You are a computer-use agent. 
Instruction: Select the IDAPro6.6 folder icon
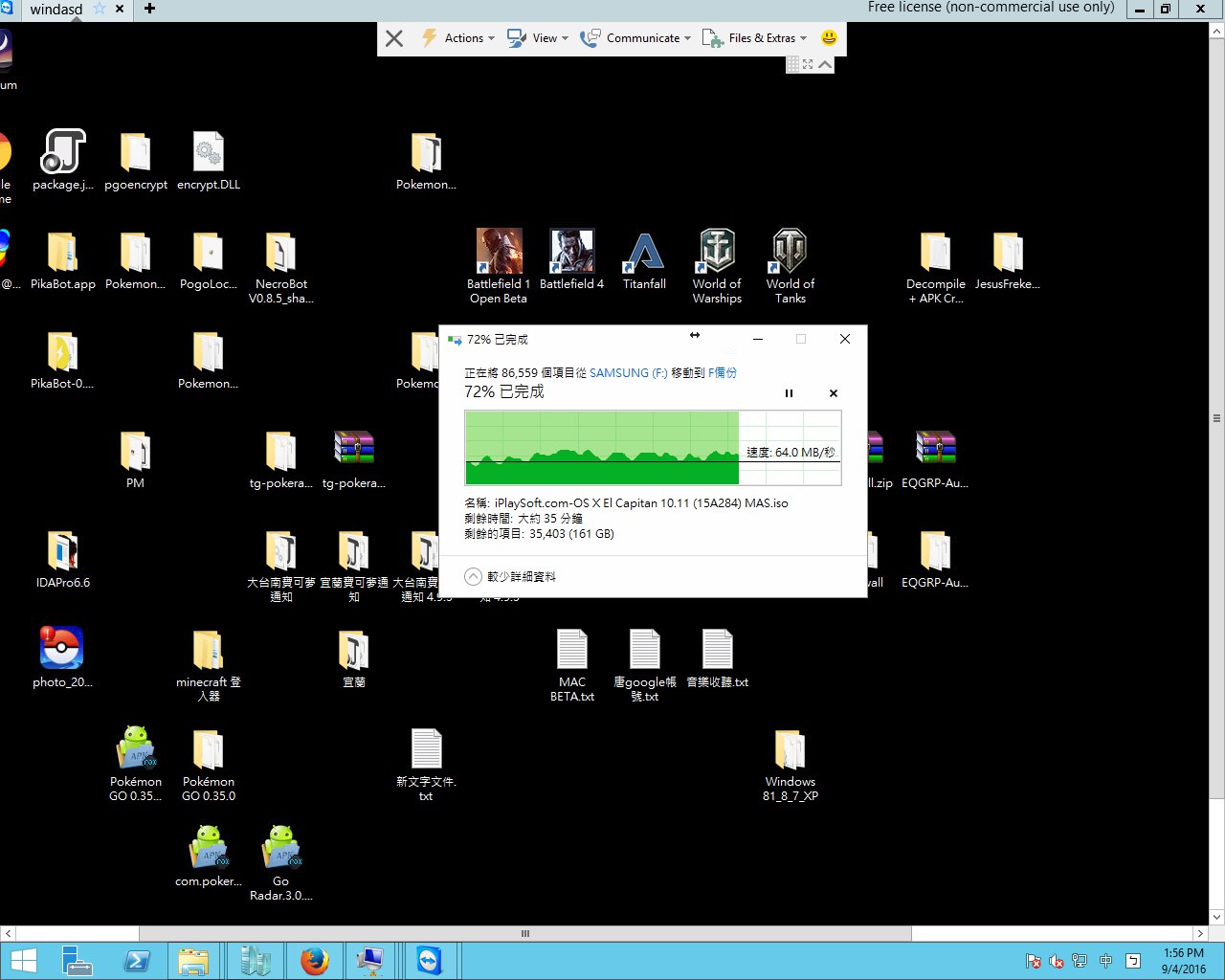(x=62, y=551)
